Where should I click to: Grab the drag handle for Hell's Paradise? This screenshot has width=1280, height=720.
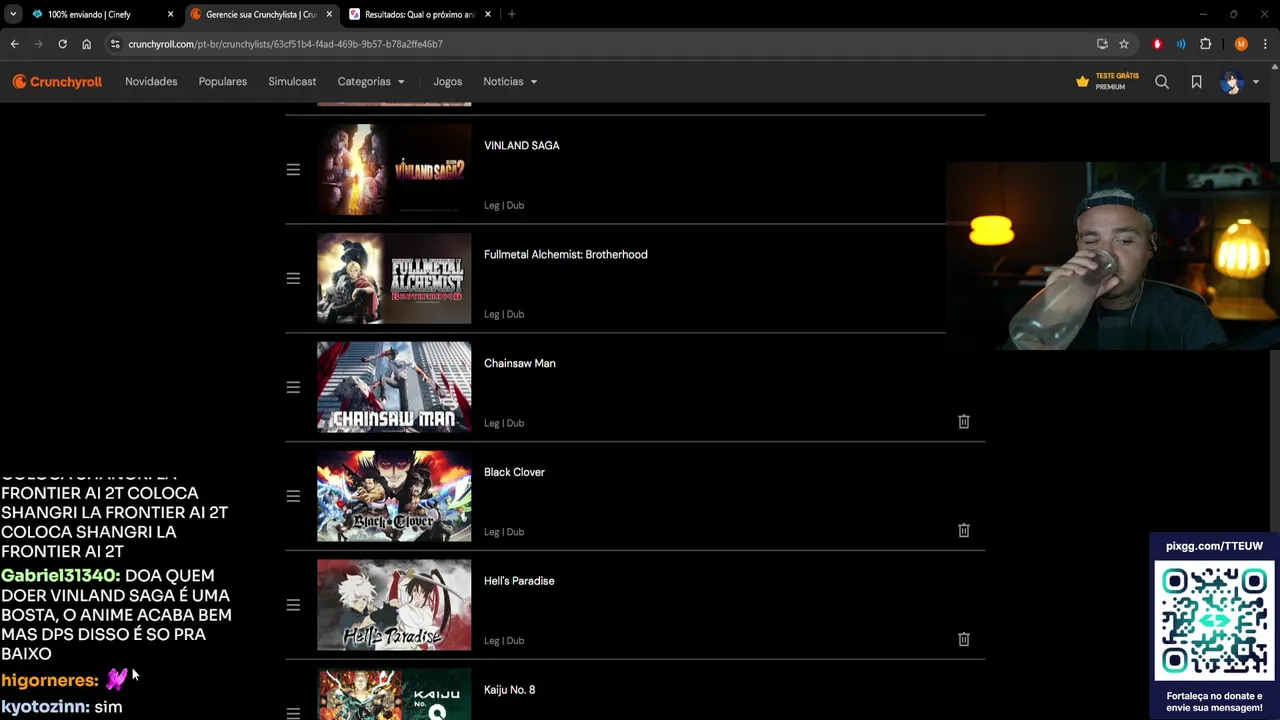coord(293,606)
